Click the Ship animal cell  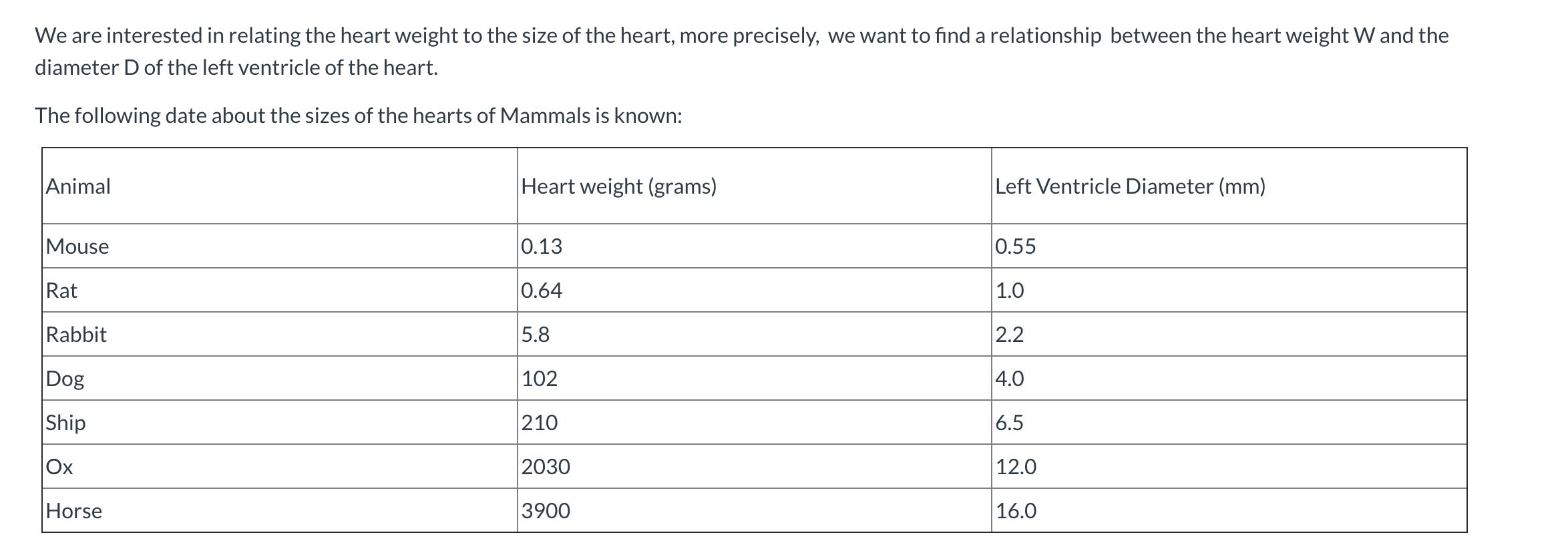tap(66, 423)
